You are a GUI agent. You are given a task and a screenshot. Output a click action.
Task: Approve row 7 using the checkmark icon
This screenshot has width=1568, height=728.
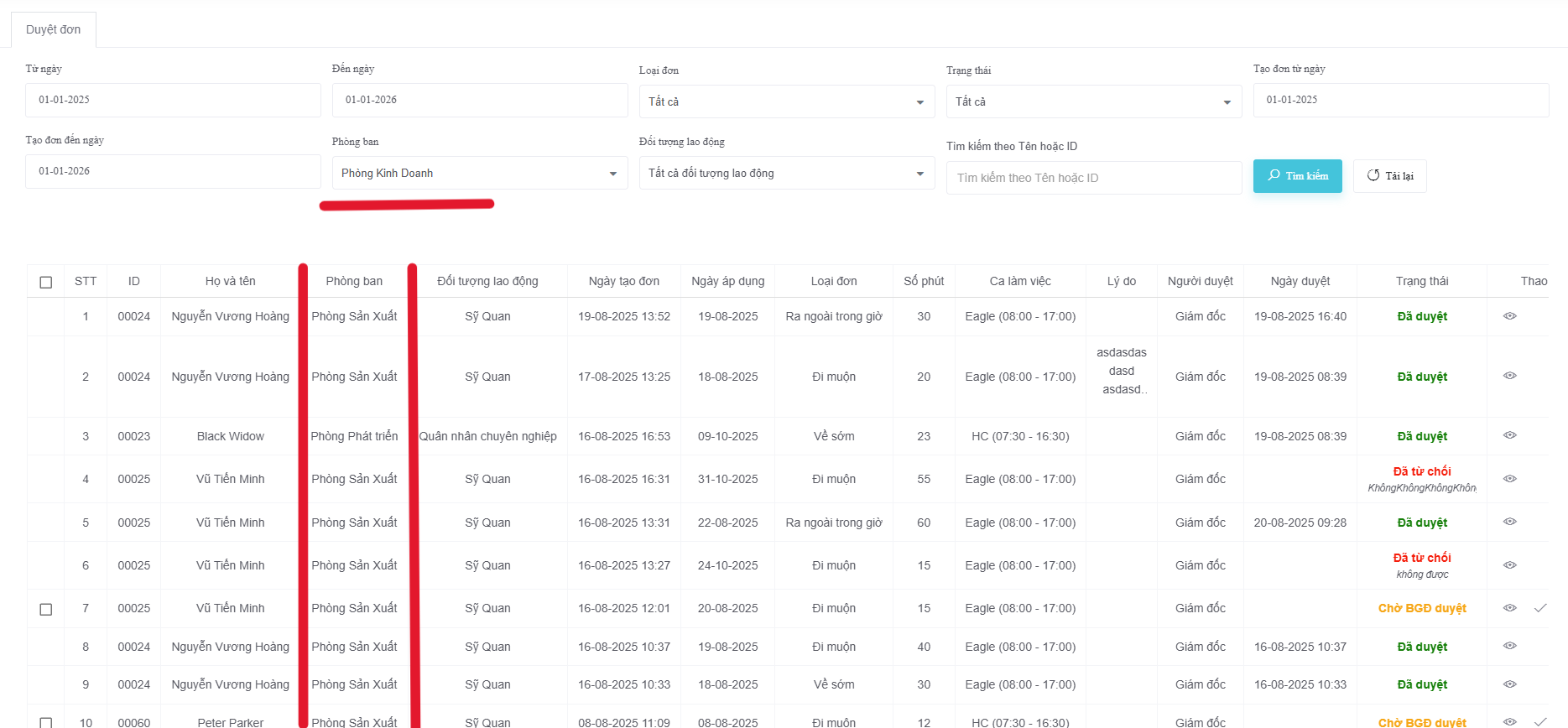1540,608
